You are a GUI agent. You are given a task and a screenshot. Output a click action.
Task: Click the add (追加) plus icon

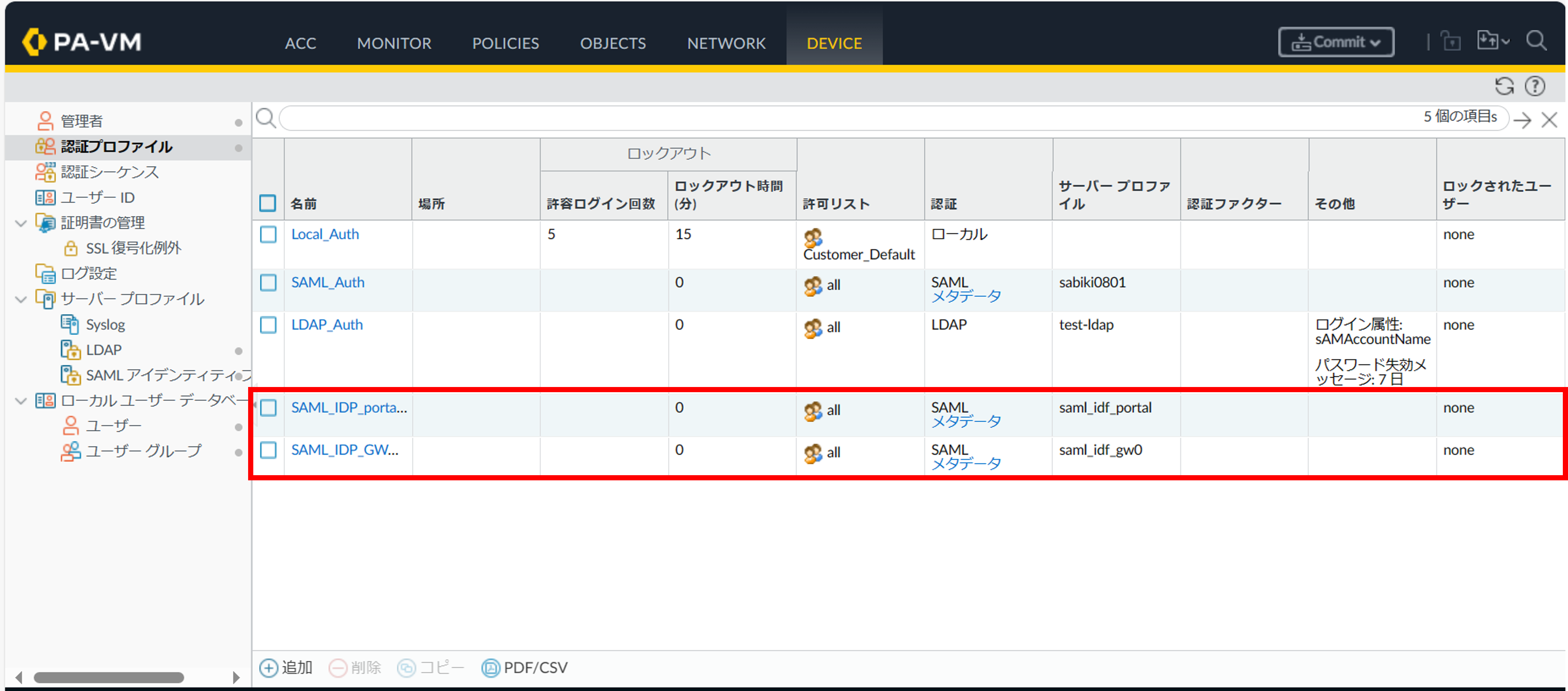coord(268,668)
